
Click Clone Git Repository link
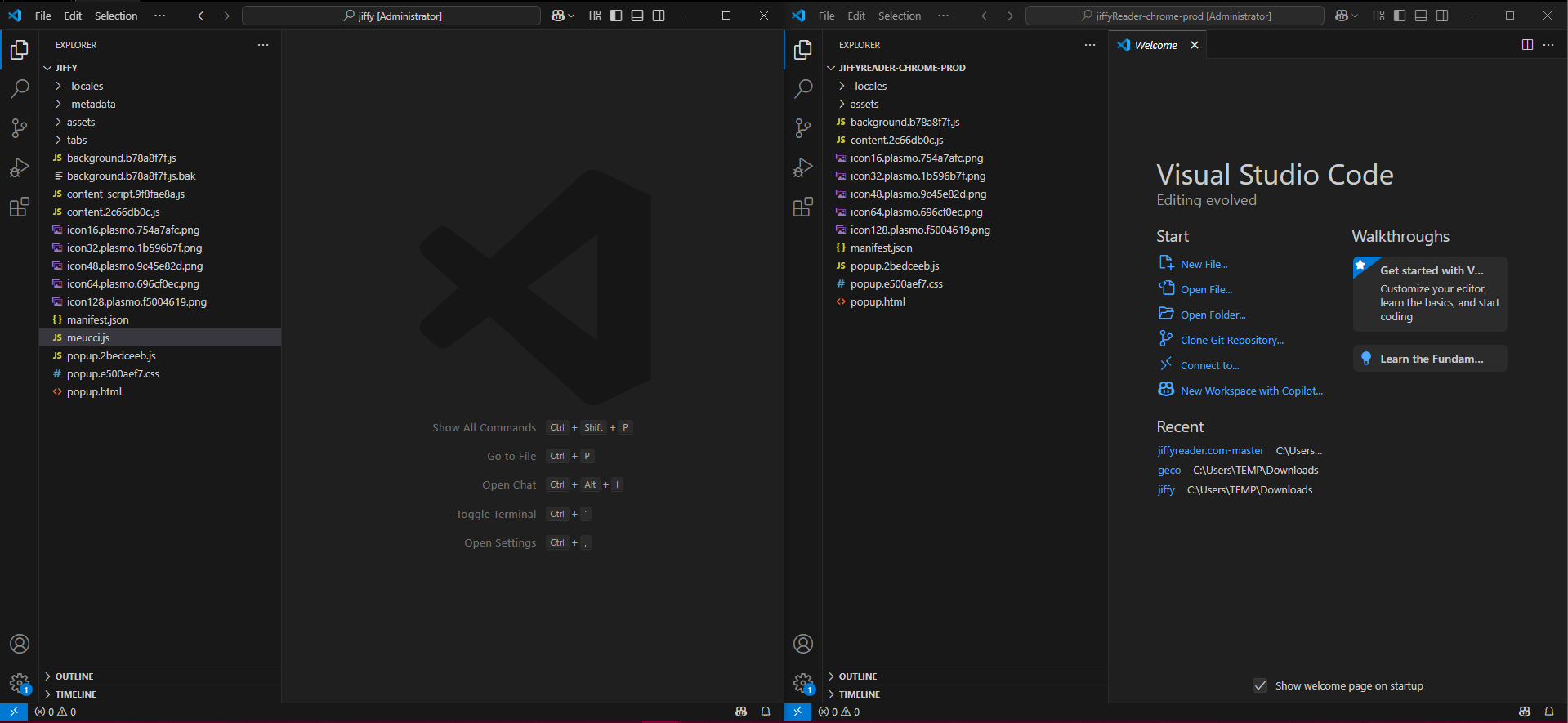coord(1231,340)
